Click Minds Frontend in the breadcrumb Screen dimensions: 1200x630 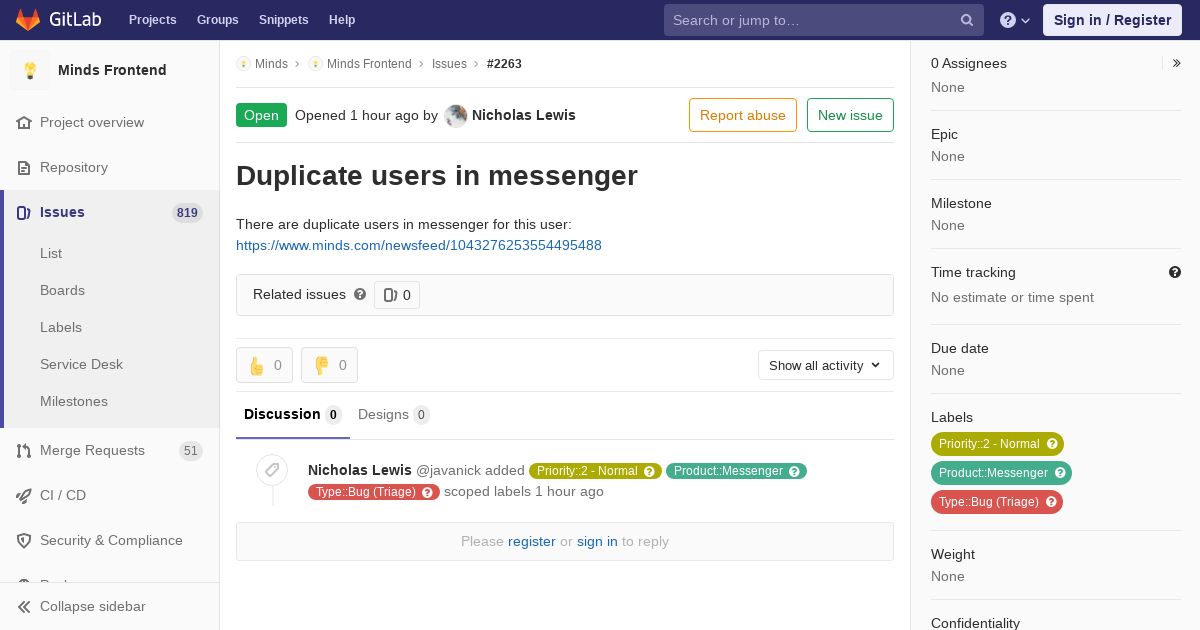[x=369, y=64]
